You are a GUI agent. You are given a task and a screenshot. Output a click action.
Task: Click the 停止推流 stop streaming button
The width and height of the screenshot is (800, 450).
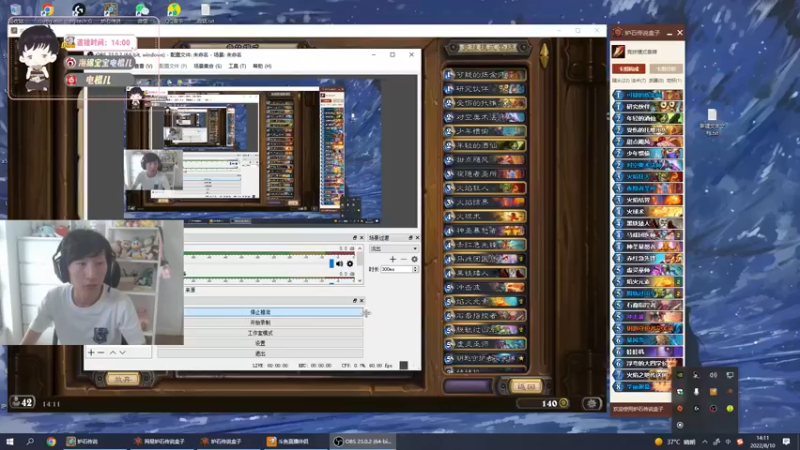260,312
